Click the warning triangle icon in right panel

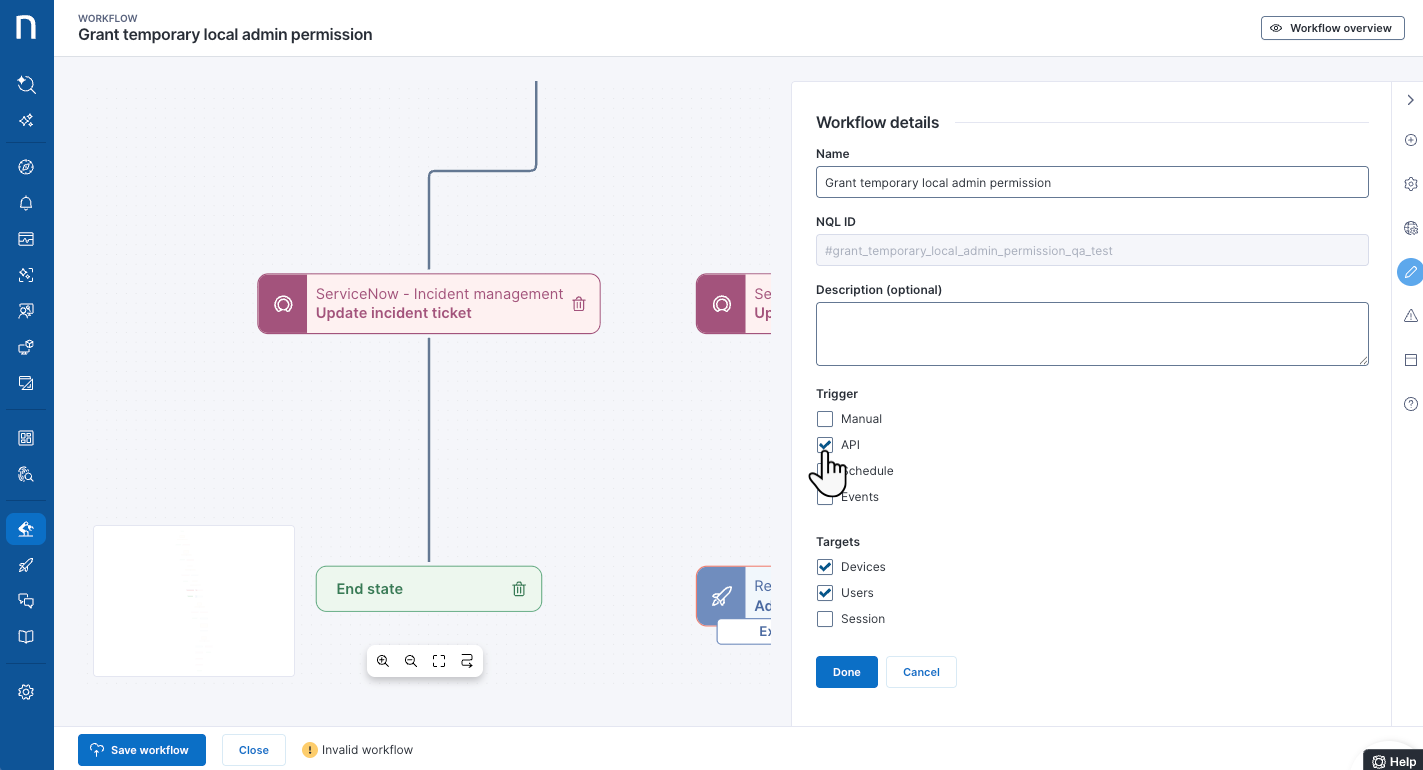(1411, 316)
